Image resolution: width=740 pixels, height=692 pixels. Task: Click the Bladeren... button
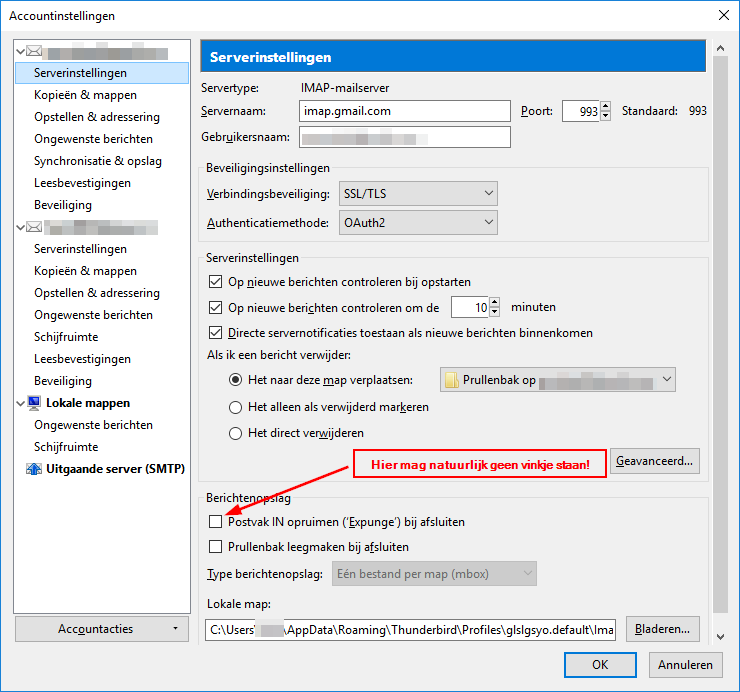[x=662, y=629]
